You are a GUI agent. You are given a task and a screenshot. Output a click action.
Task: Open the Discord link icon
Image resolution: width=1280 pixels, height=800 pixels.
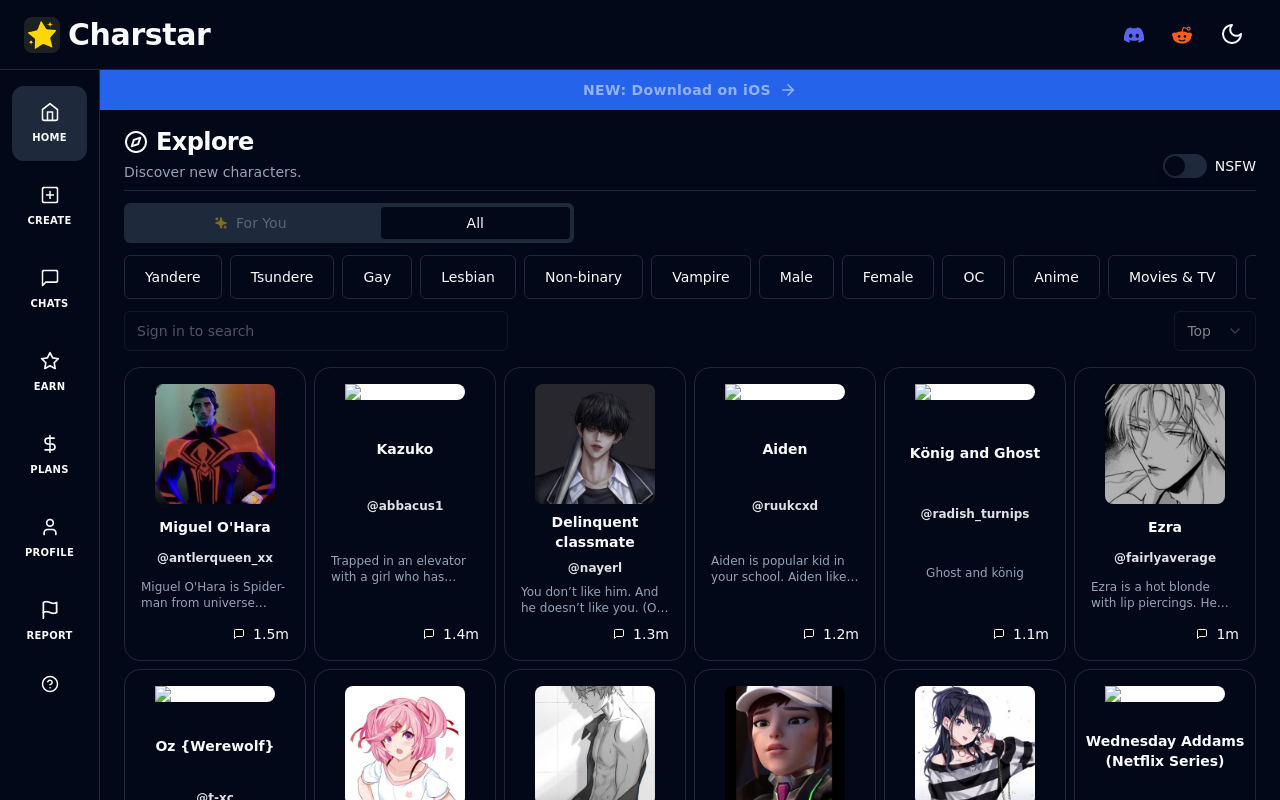(1134, 35)
